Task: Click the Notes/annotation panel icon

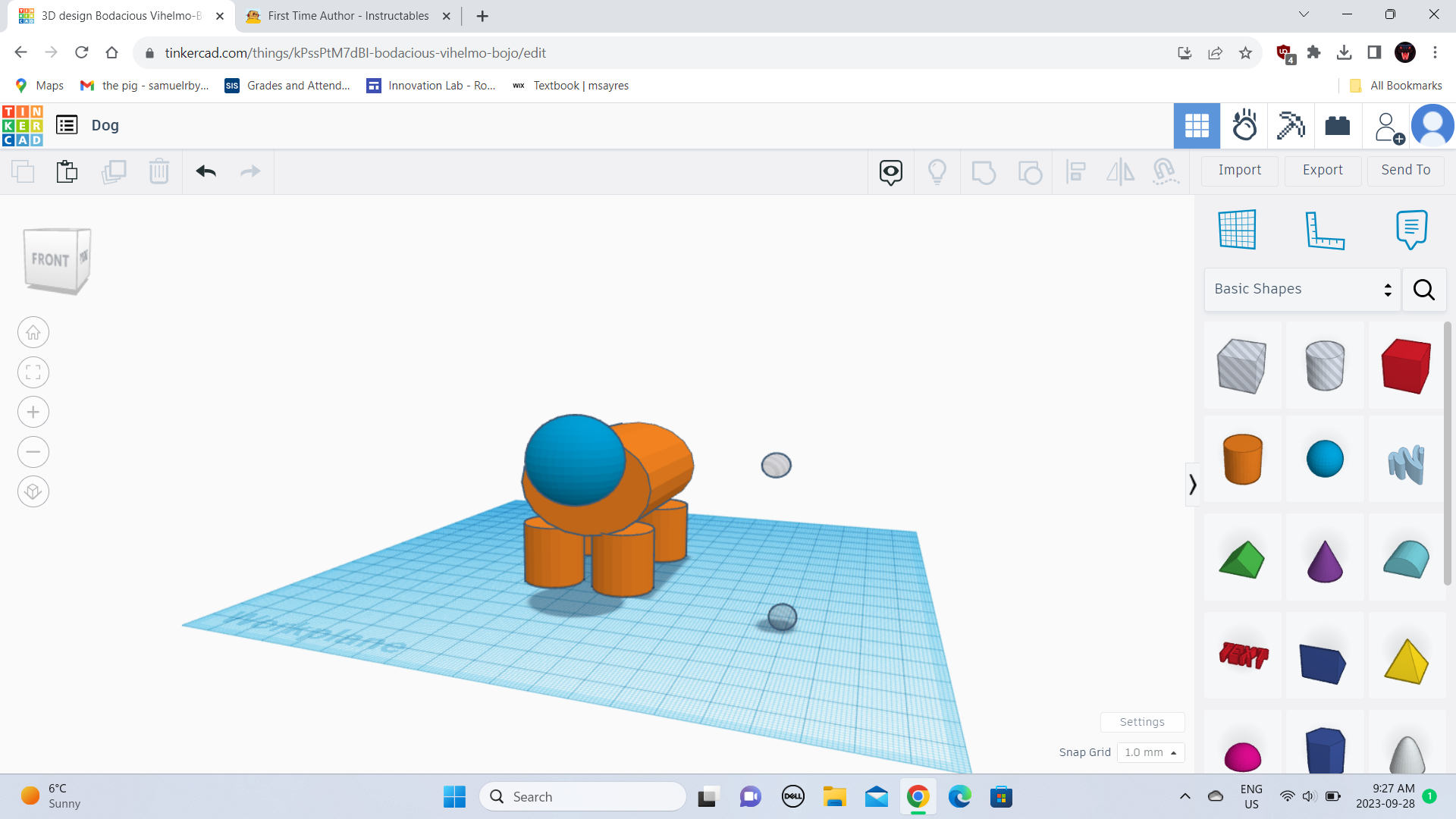Action: pos(1410,229)
